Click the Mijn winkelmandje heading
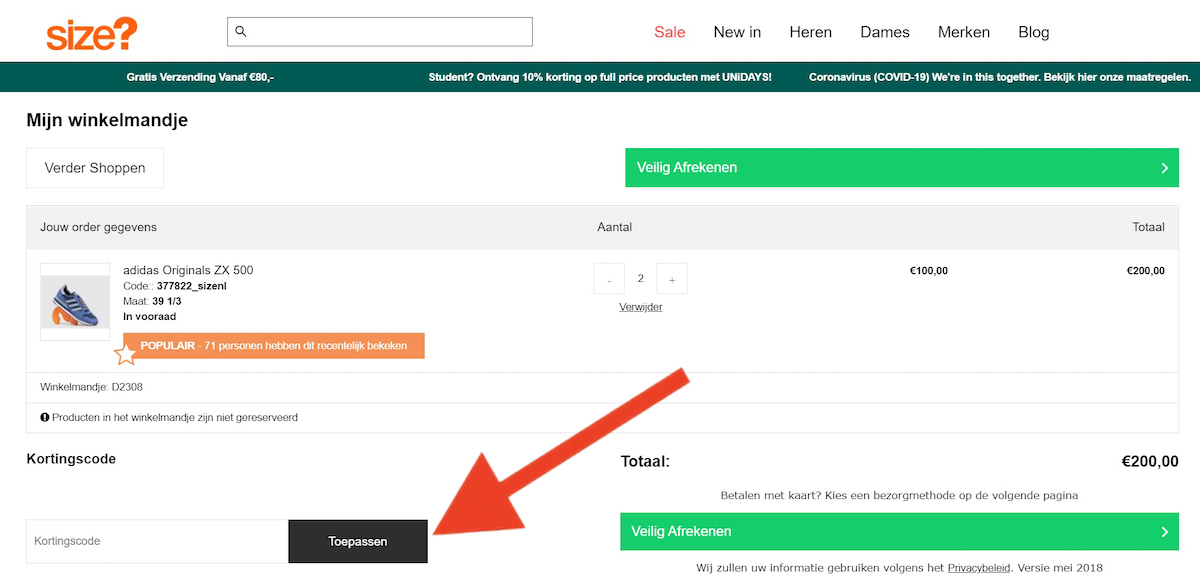 (107, 120)
